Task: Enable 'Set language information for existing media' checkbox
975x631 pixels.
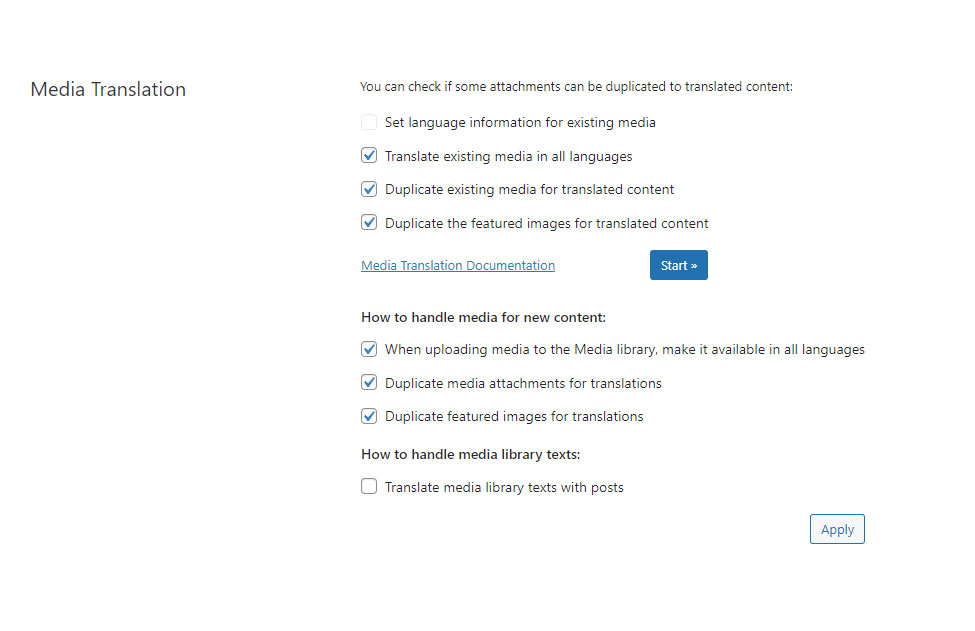Action: pyautogui.click(x=369, y=122)
